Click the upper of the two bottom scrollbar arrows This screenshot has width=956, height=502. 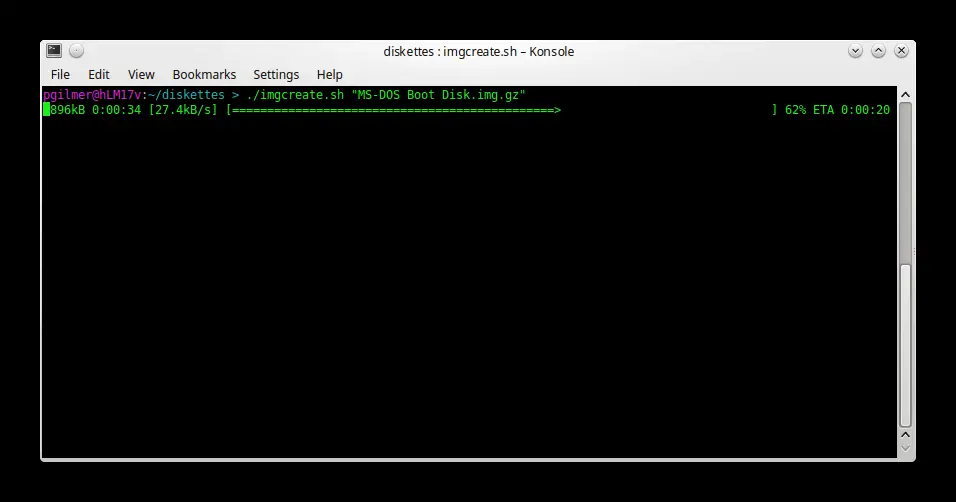905,435
